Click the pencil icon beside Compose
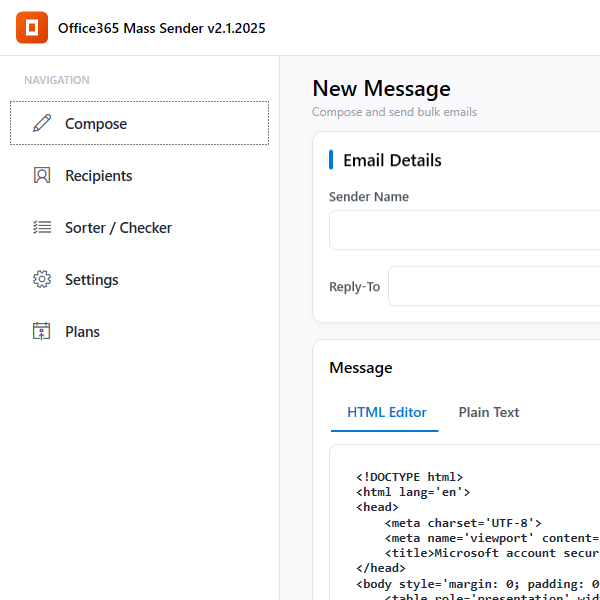 pos(42,124)
